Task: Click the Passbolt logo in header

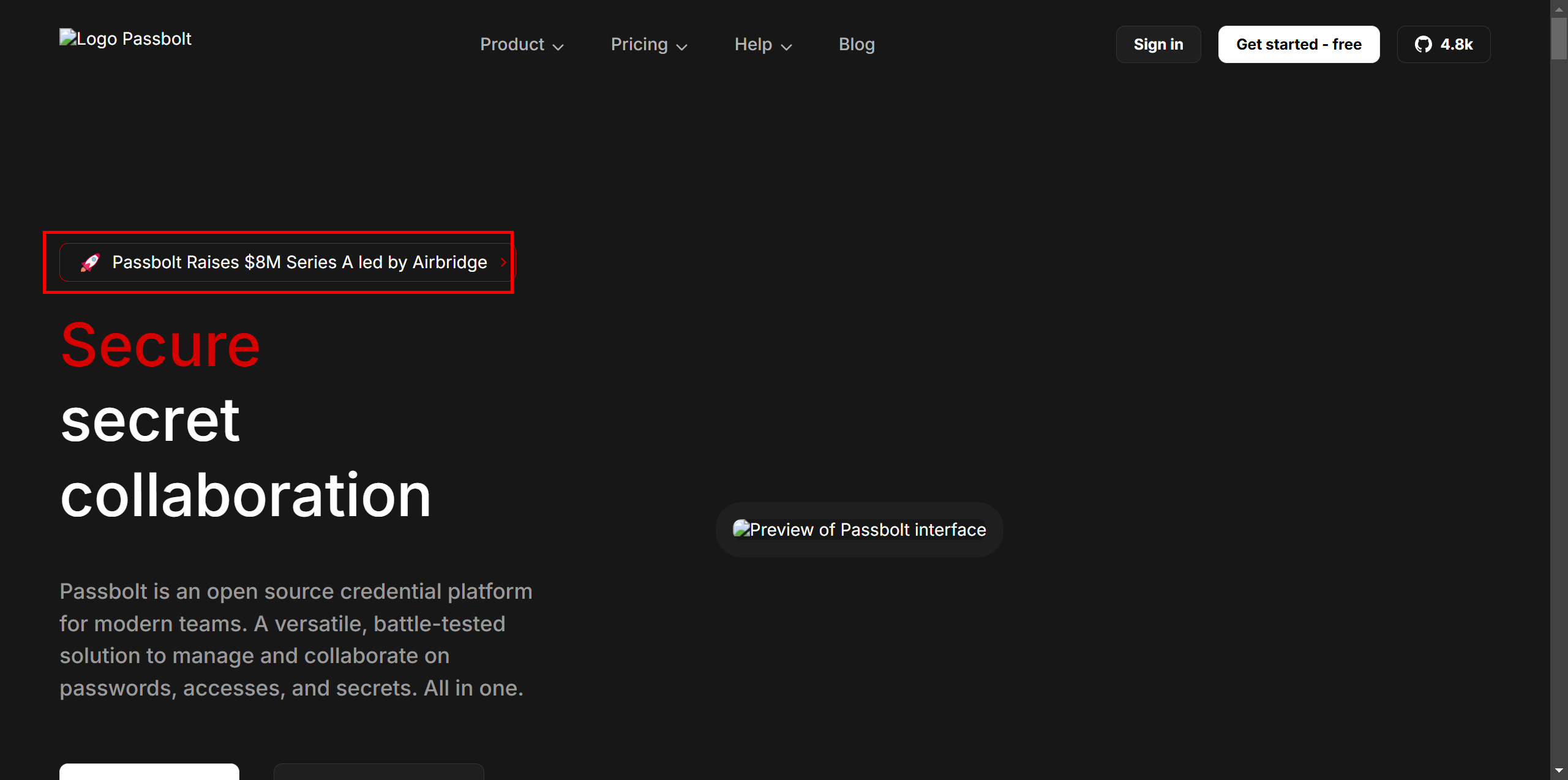Action: 125,39
